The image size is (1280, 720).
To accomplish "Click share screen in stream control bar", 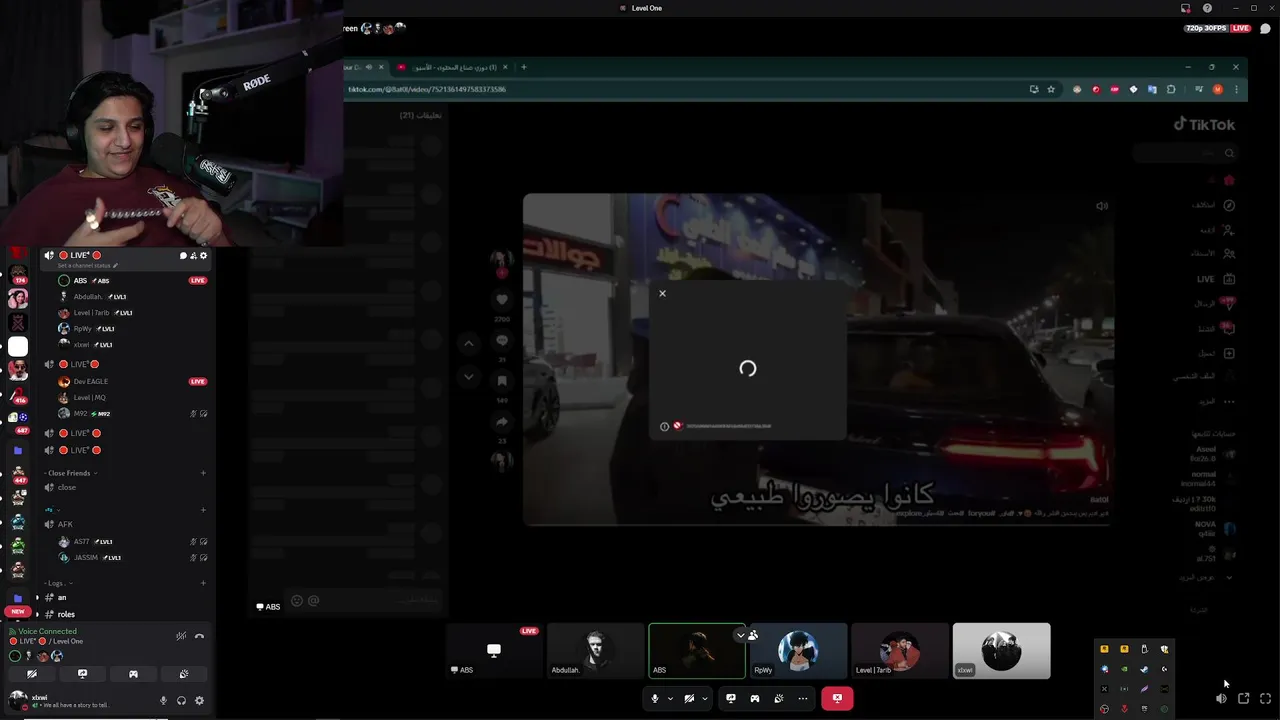I will [731, 699].
